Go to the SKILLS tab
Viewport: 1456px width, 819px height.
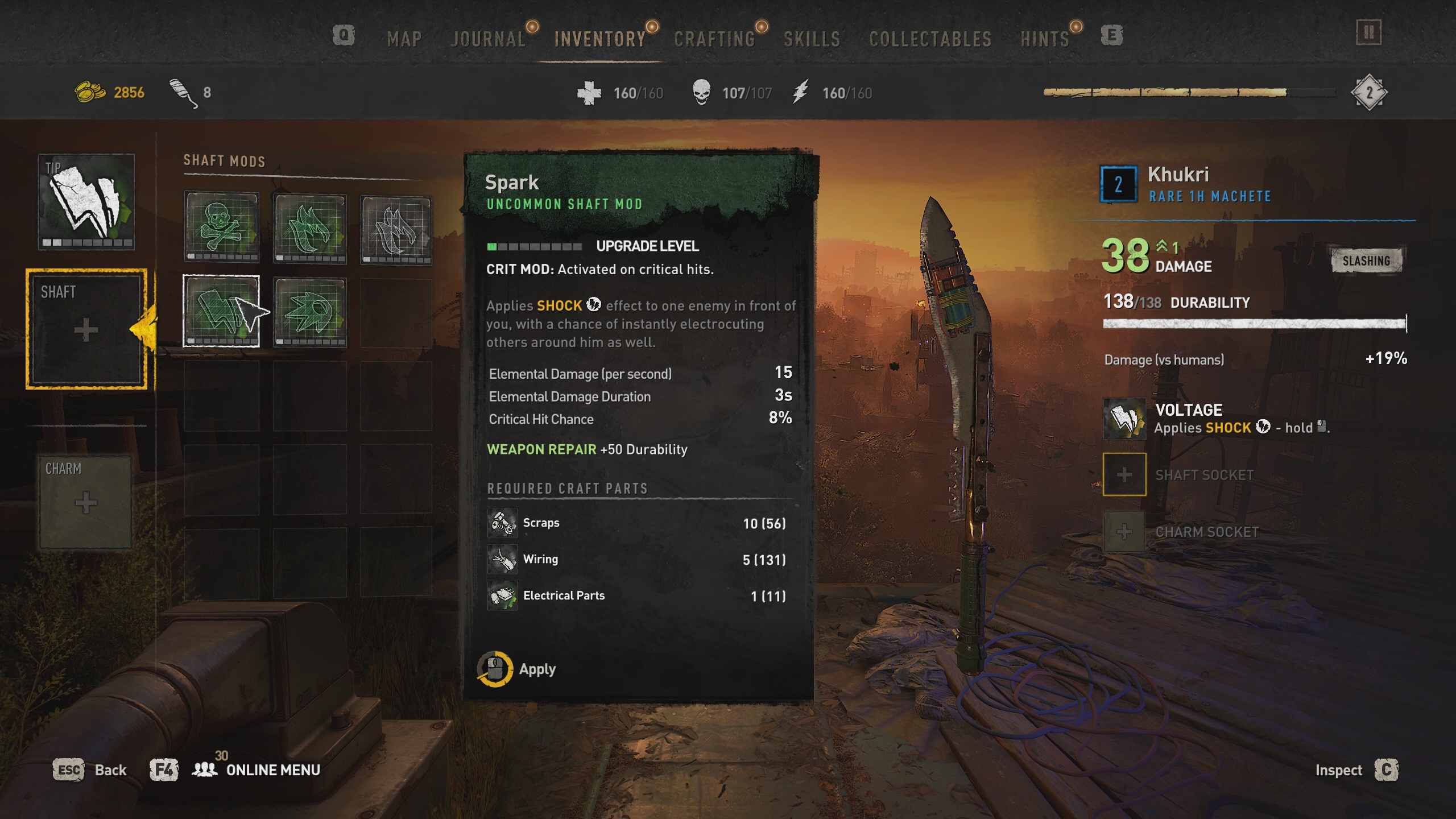tap(812, 39)
